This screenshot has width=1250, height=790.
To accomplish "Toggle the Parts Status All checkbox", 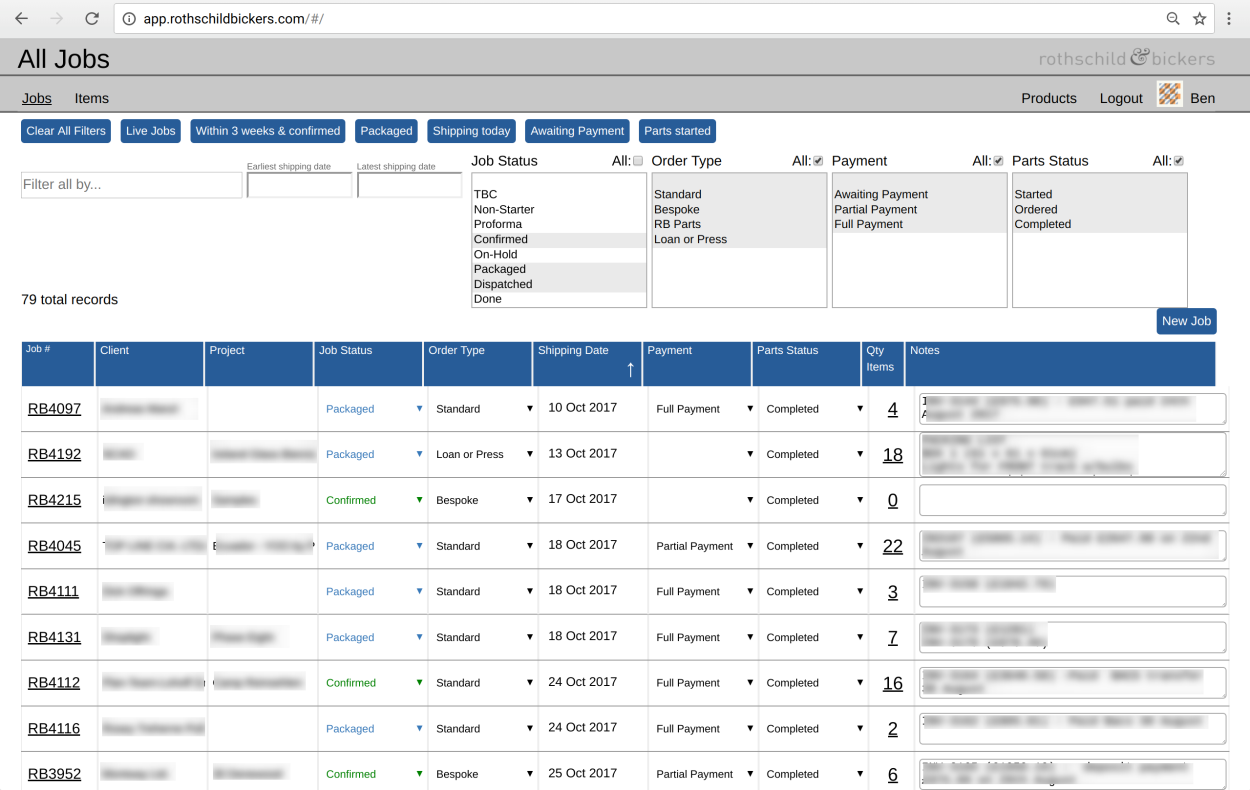I will coord(1178,161).
